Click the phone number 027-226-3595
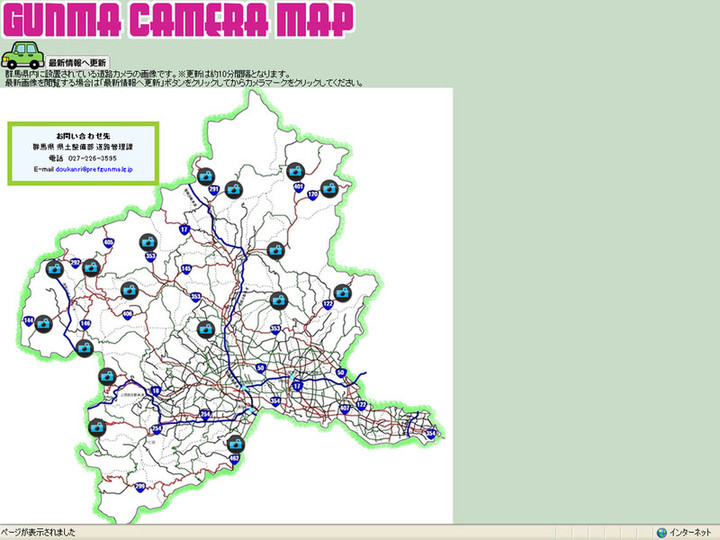 click(92, 158)
